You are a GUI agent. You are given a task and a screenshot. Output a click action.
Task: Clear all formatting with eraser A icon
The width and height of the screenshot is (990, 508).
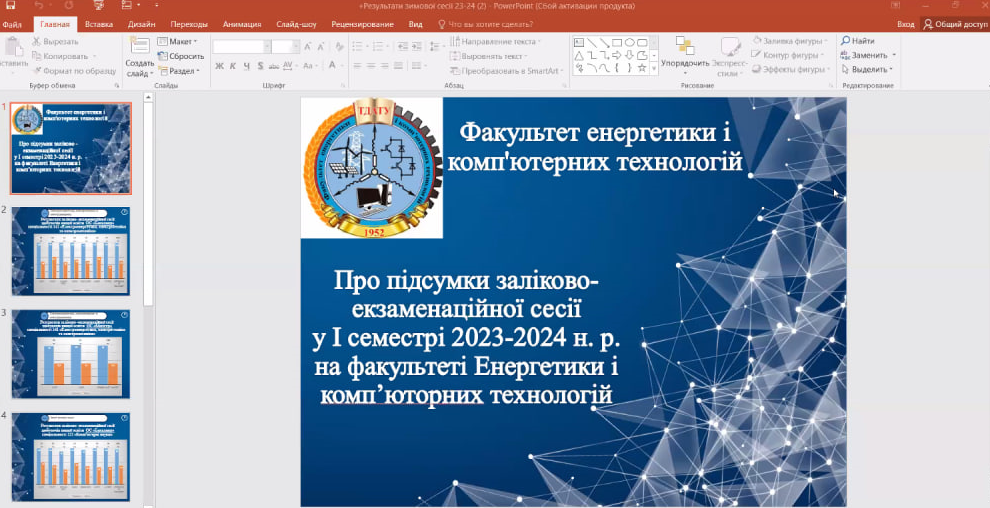[339, 47]
